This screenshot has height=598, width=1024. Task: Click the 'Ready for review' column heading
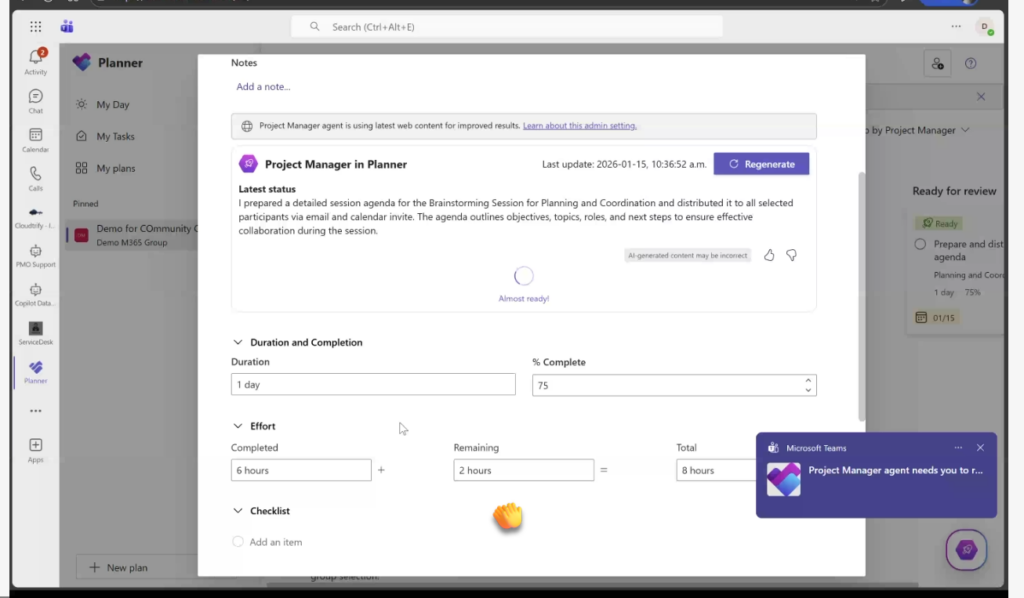(954, 191)
